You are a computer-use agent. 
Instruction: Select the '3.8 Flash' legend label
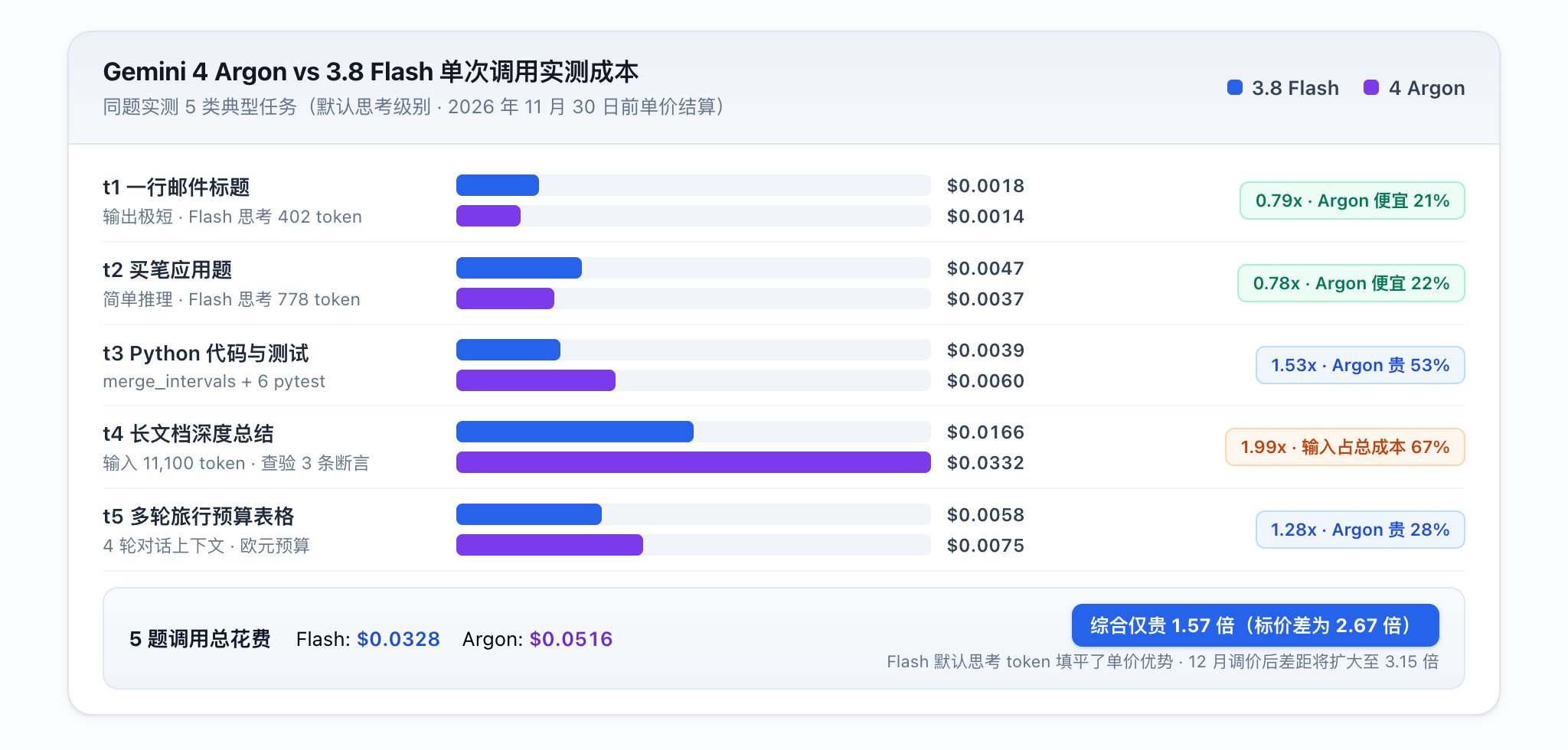(x=1295, y=88)
